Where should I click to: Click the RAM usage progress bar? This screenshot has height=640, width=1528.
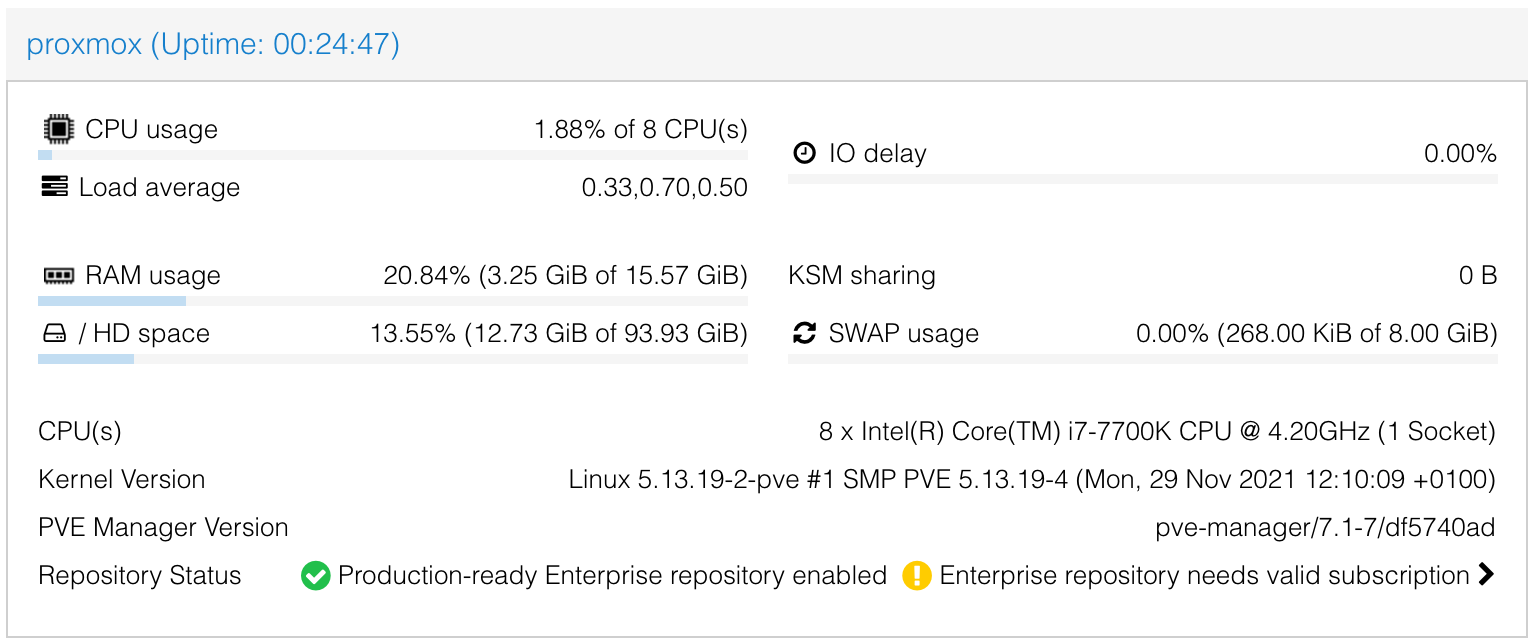pos(393,301)
